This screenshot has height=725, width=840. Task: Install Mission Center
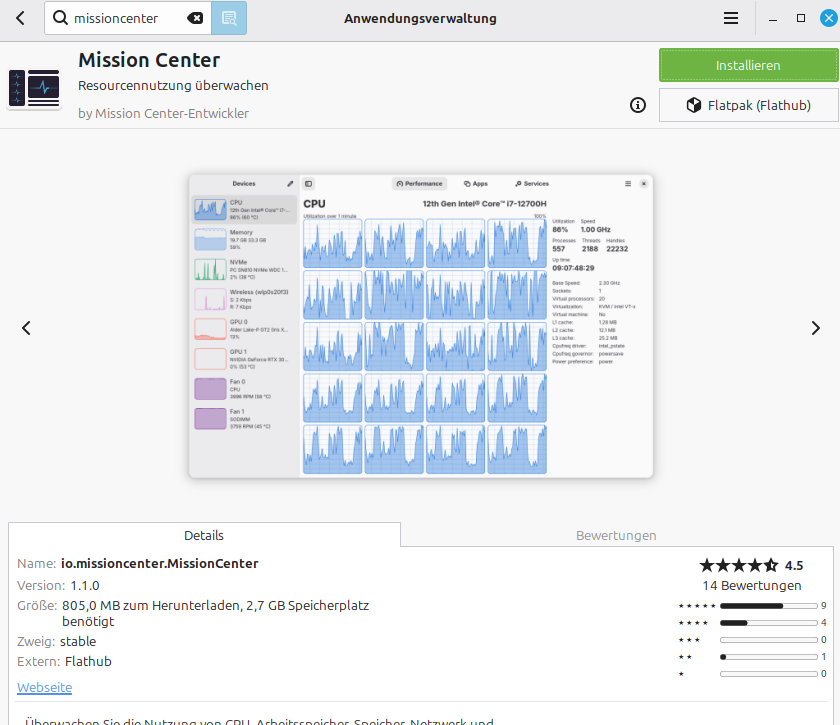coord(748,65)
